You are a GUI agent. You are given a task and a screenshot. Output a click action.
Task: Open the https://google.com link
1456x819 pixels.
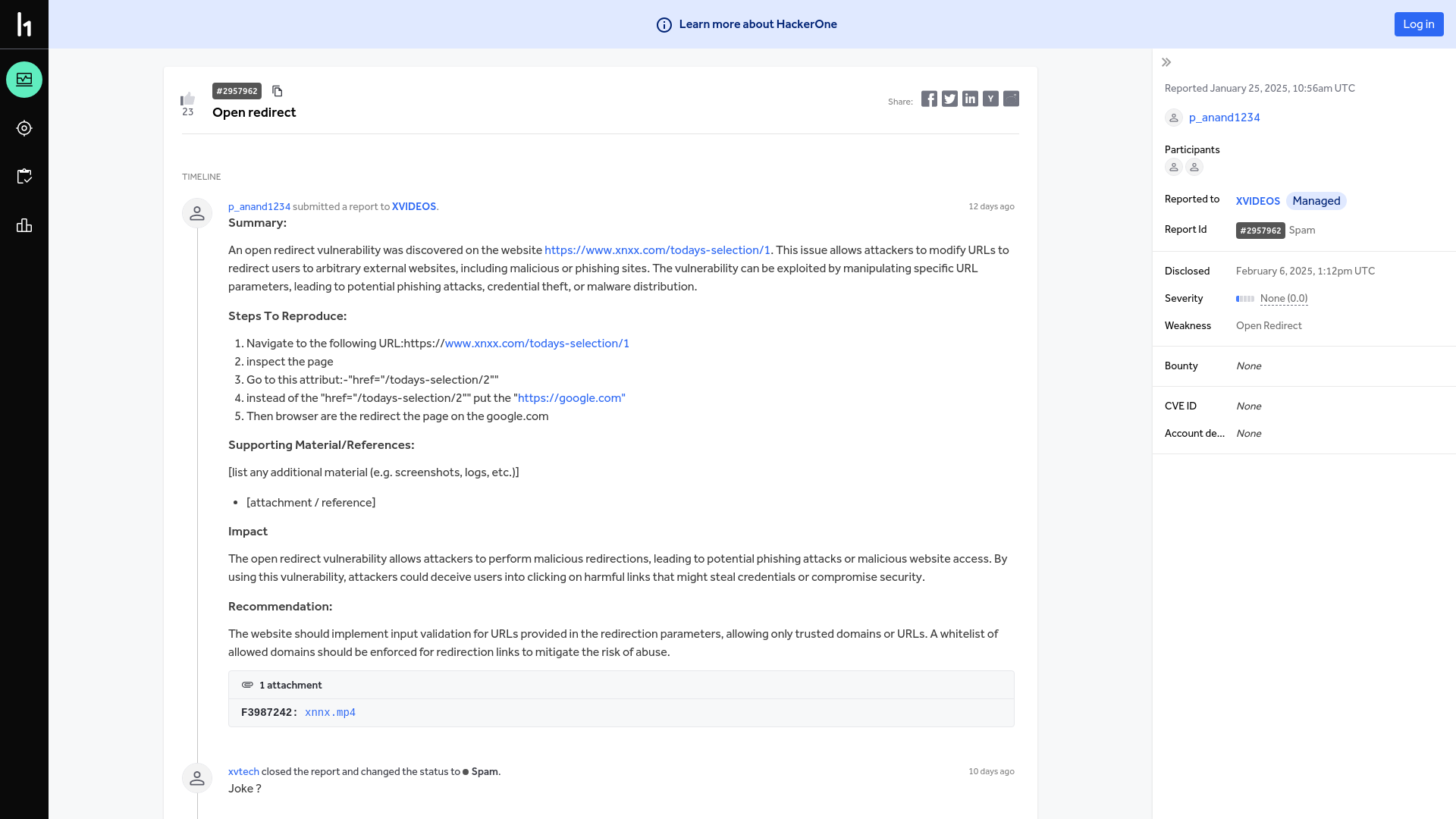(x=572, y=398)
